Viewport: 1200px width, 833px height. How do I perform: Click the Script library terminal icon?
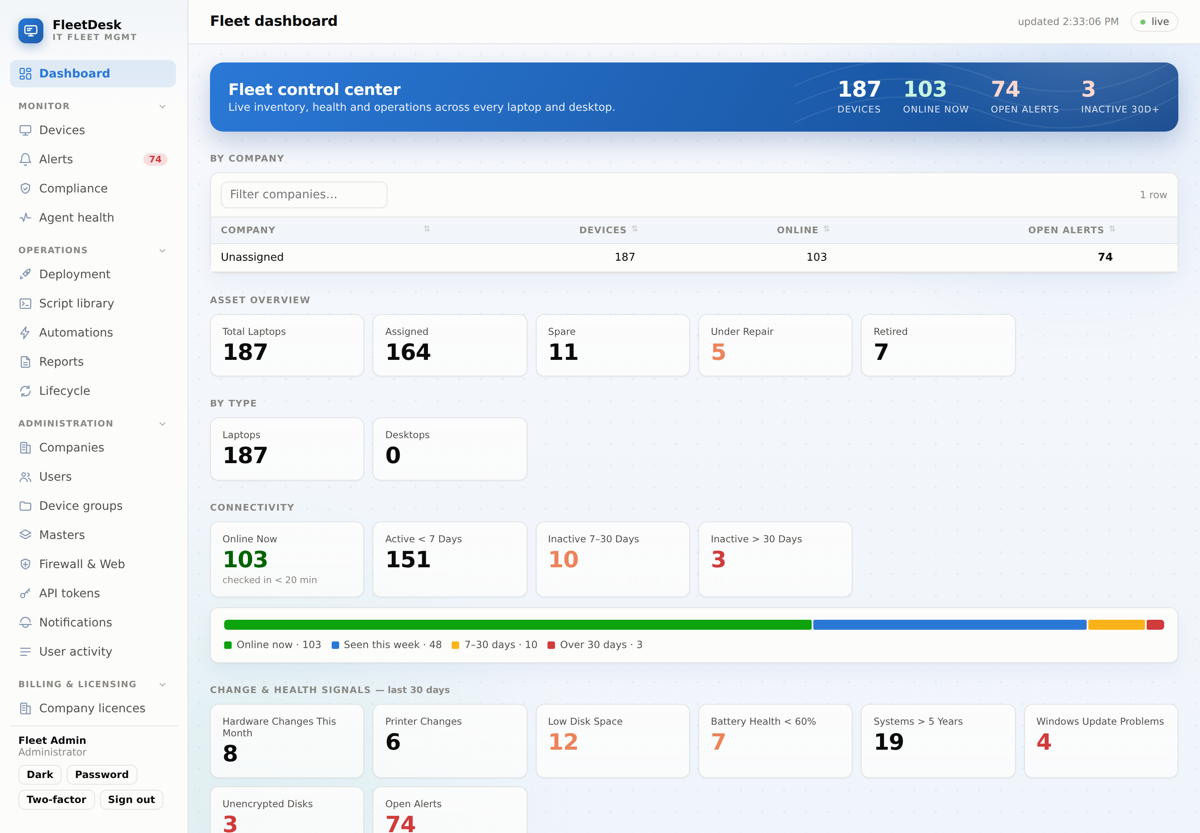click(x=26, y=303)
